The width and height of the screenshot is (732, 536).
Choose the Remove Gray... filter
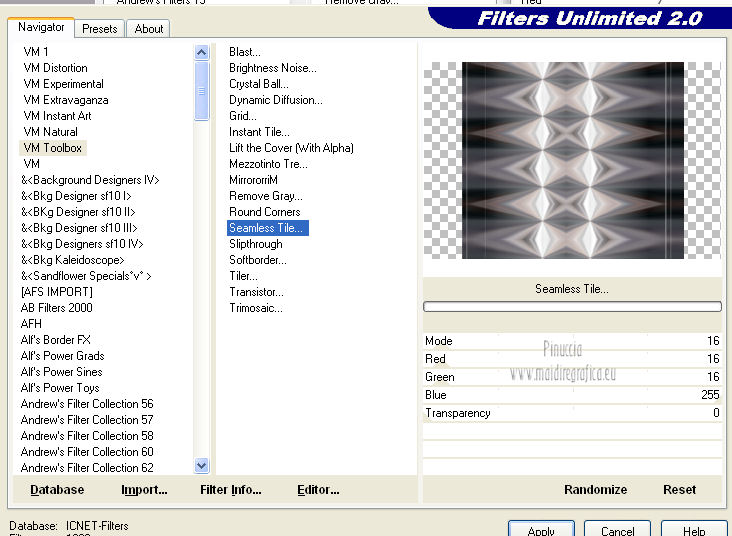coord(266,196)
